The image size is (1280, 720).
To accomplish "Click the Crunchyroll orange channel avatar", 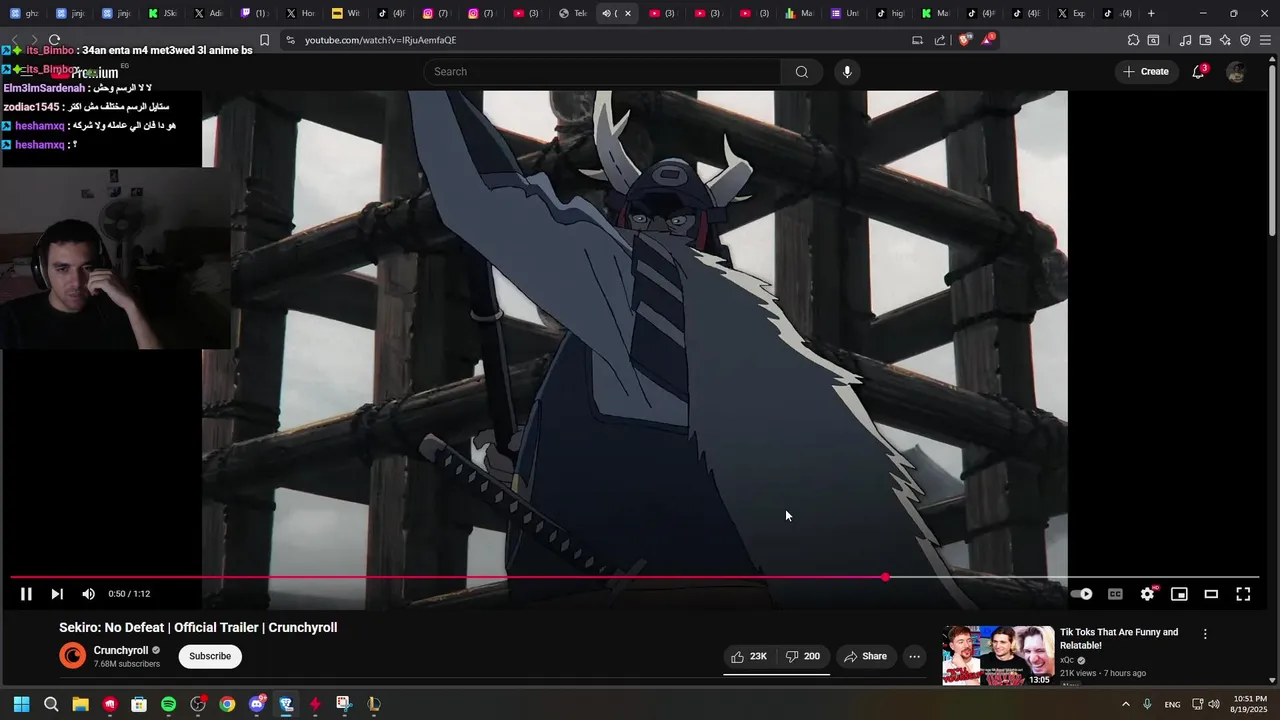I will tap(73, 656).
